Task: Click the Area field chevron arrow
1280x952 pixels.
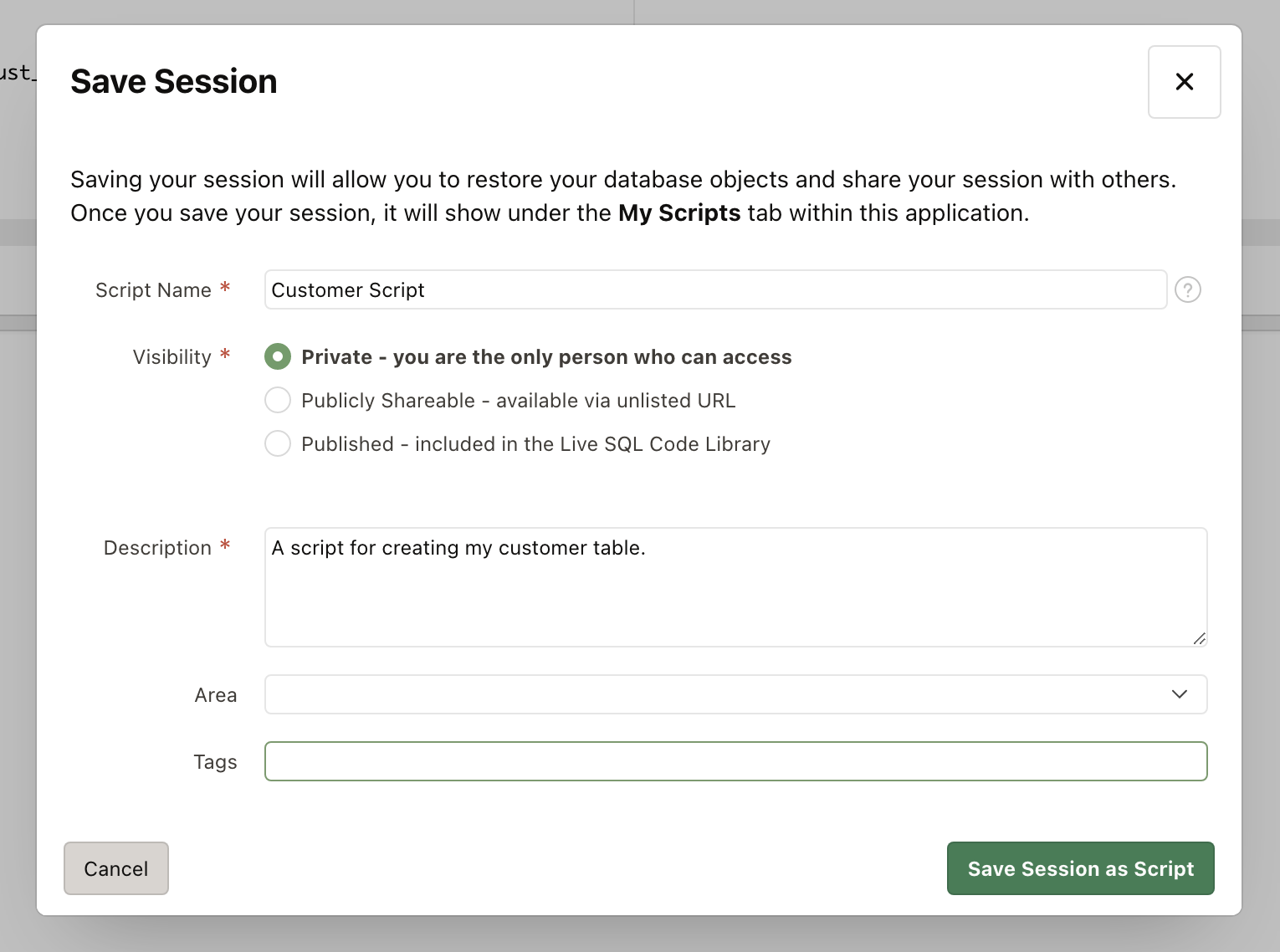Action: pos(1180,694)
